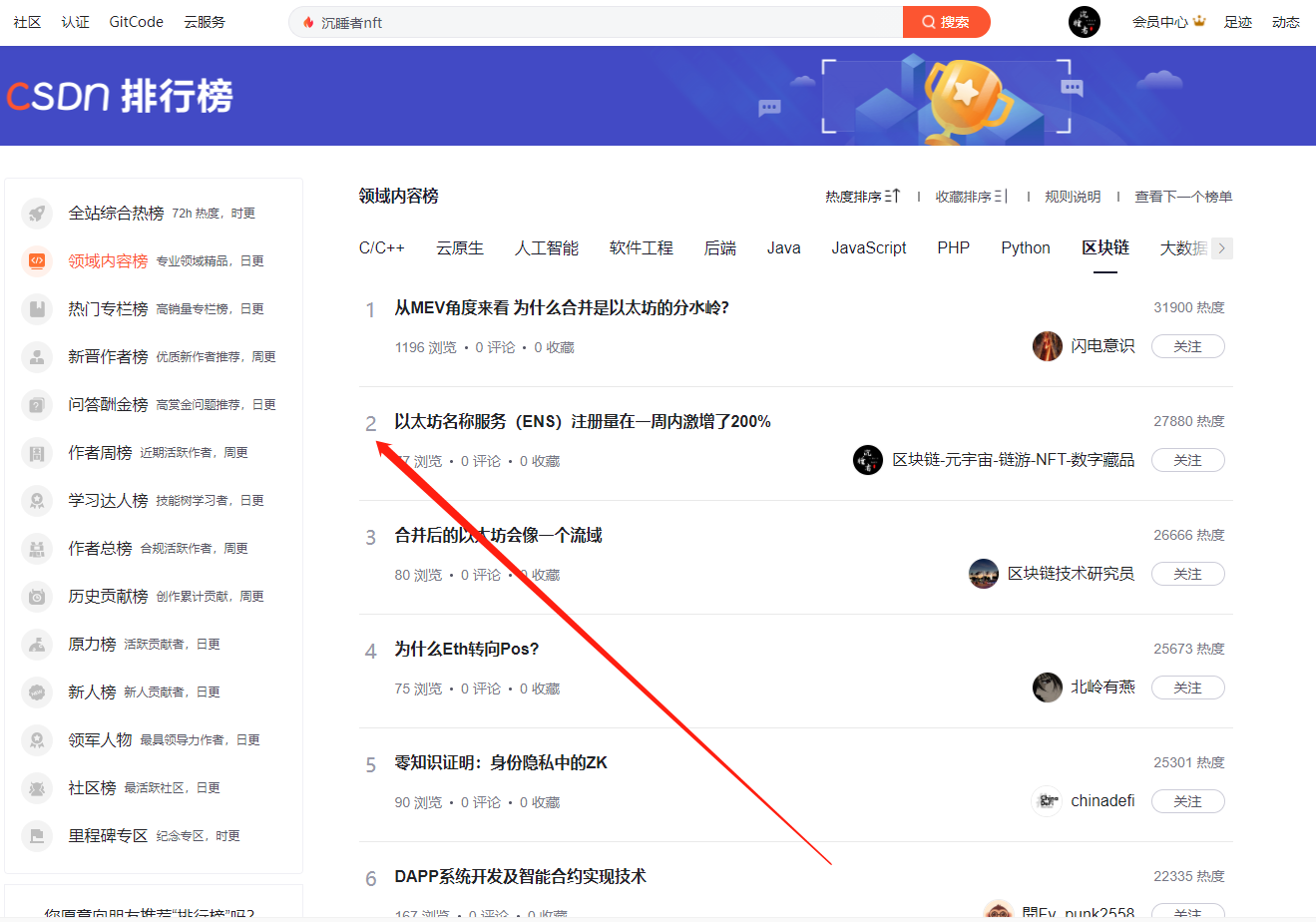Open 查看下一个榜单 link
Viewport: 1316px width, 922px height.
click(x=1183, y=197)
